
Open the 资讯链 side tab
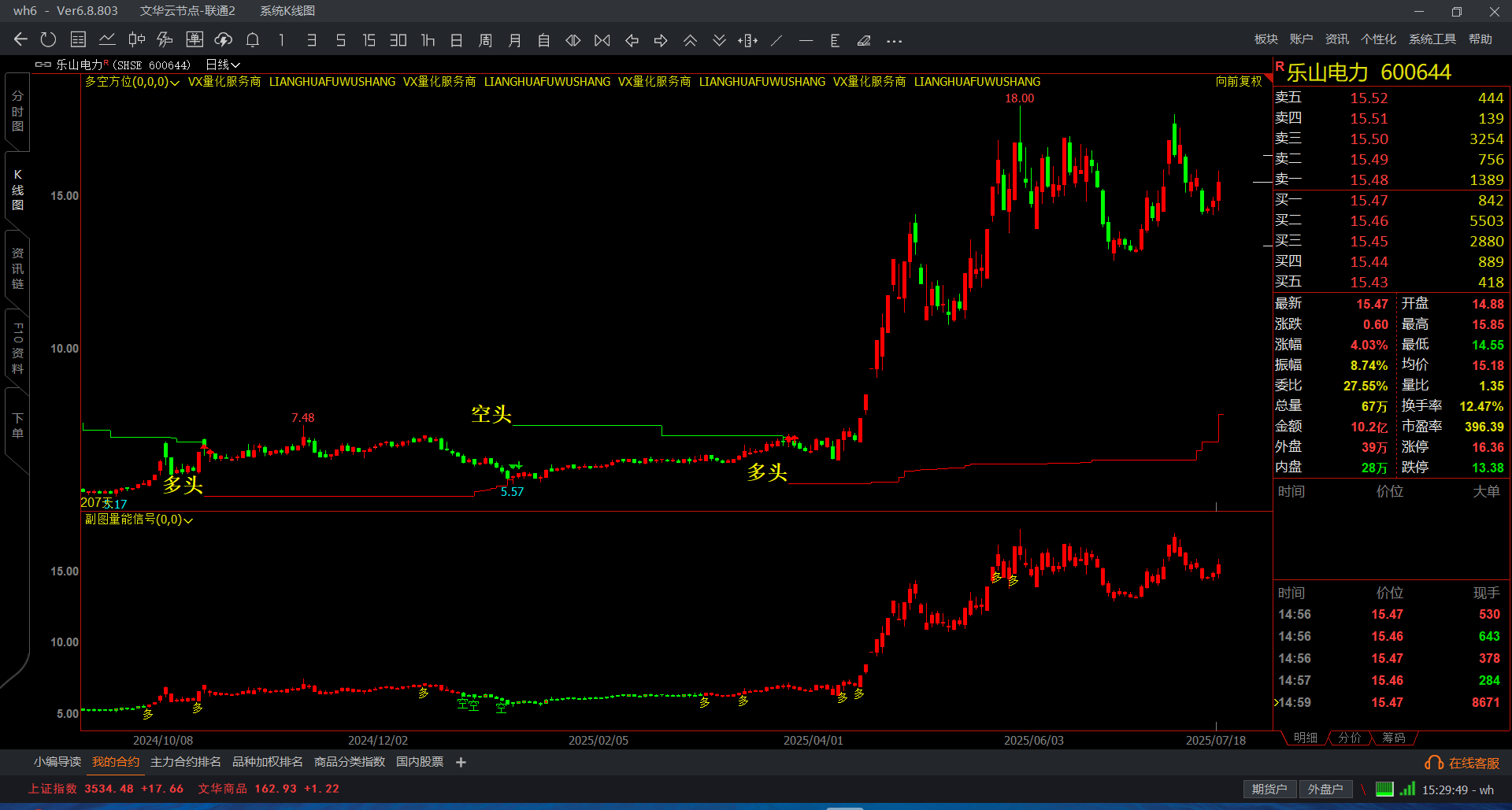point(17,268)
